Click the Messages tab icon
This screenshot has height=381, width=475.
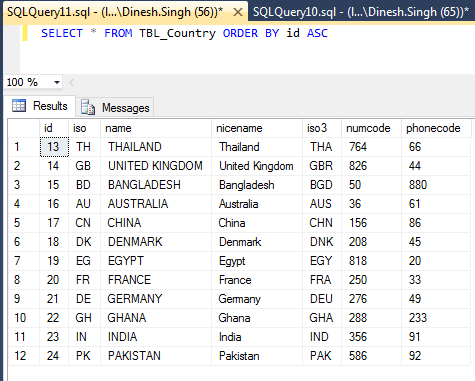88,107
